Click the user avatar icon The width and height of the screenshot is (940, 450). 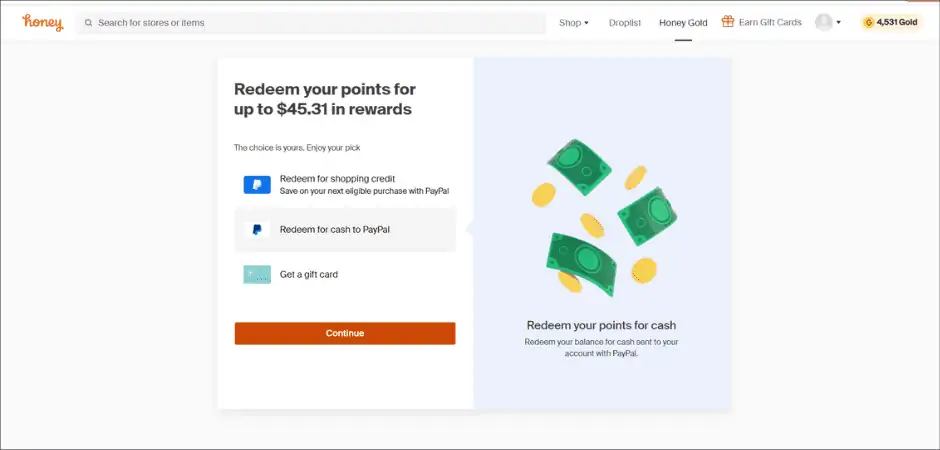click(824, 23)
